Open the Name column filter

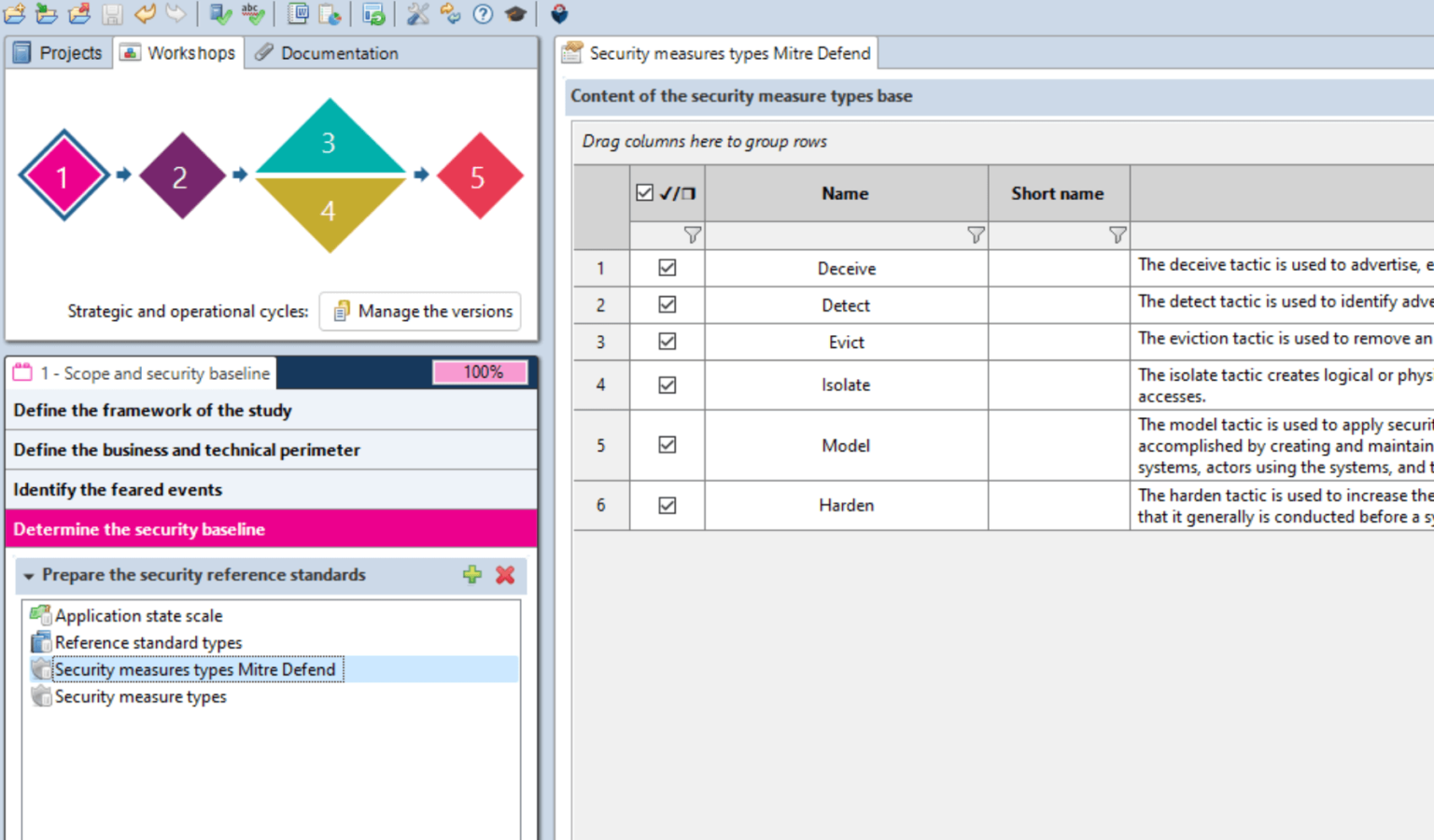coord(976,235)
